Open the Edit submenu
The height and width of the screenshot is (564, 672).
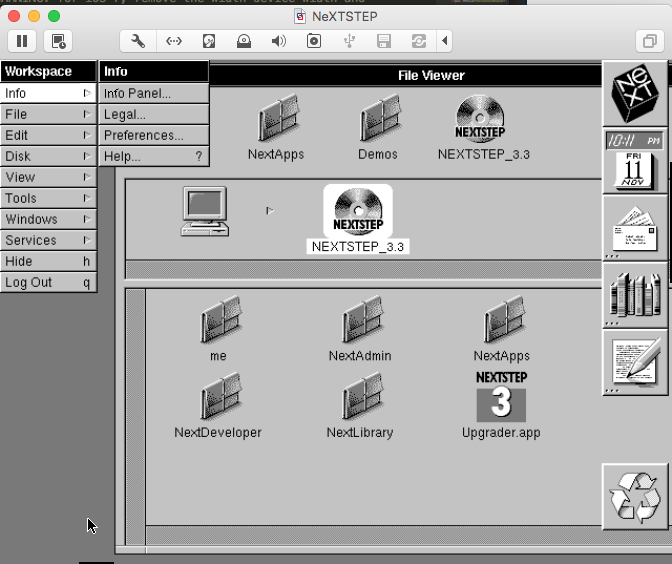tap(48, 135)
